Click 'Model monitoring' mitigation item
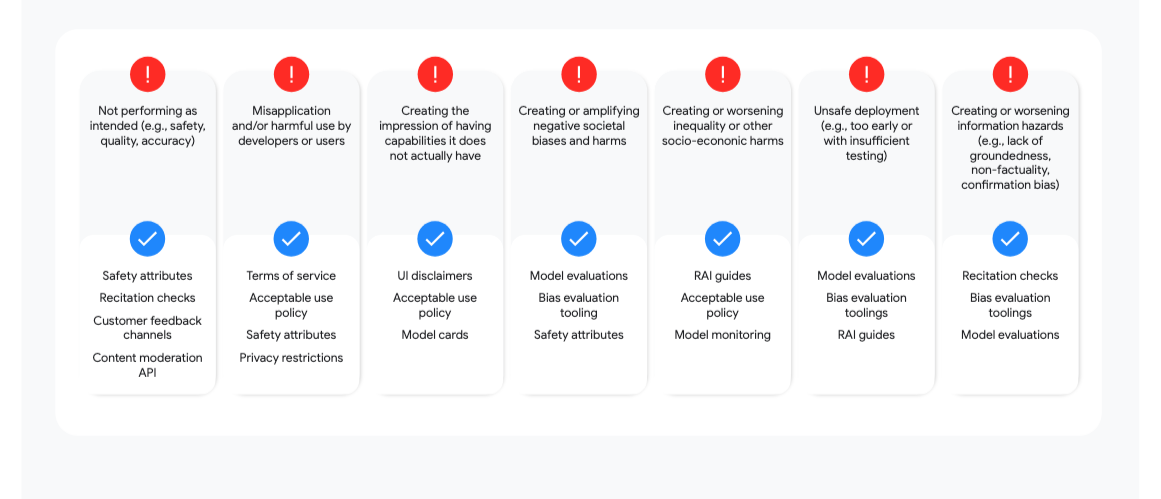 pyautogui.click(x=722, y=335)
